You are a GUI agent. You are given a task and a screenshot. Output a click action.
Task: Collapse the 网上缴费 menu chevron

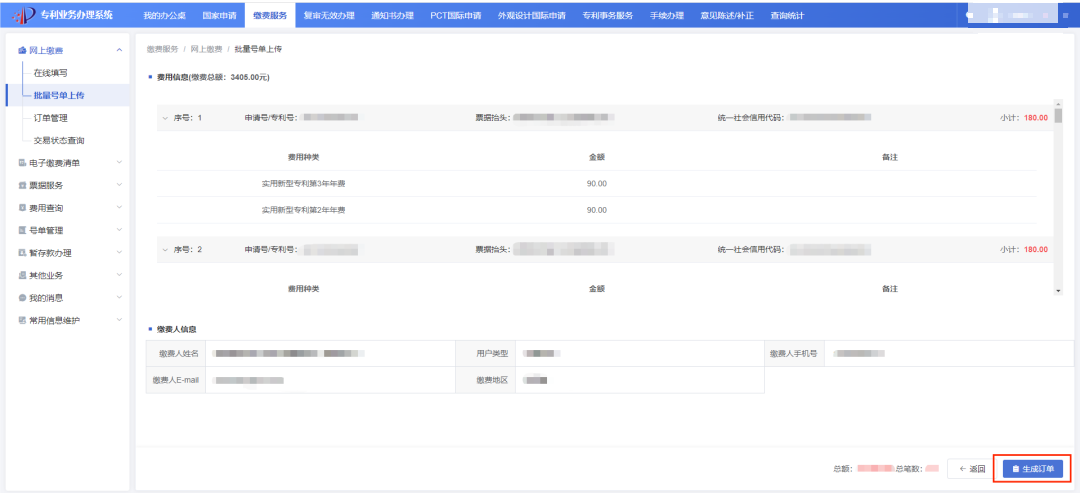click(120, 50)
